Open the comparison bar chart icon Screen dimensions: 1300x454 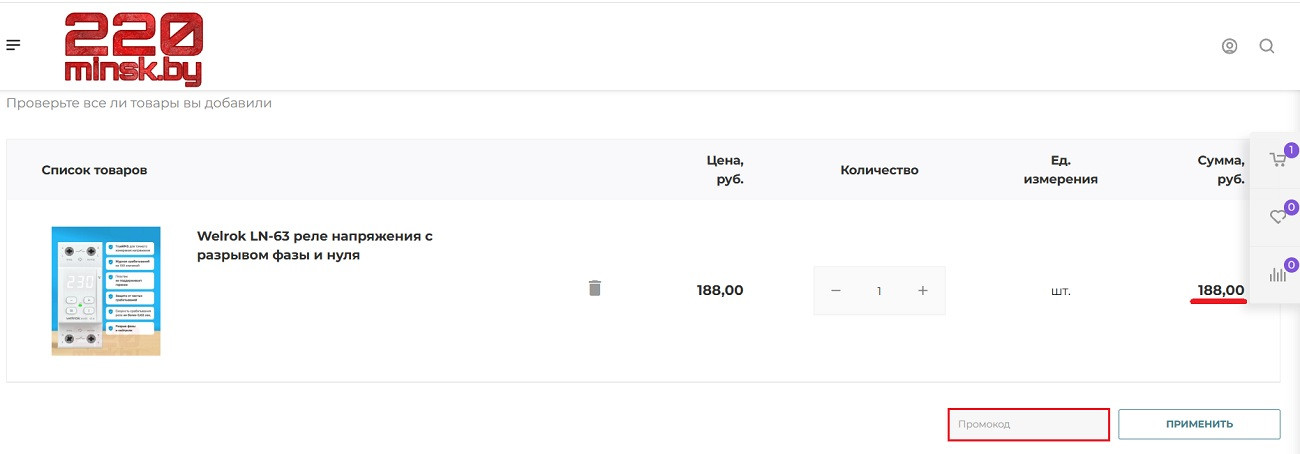1277,275
